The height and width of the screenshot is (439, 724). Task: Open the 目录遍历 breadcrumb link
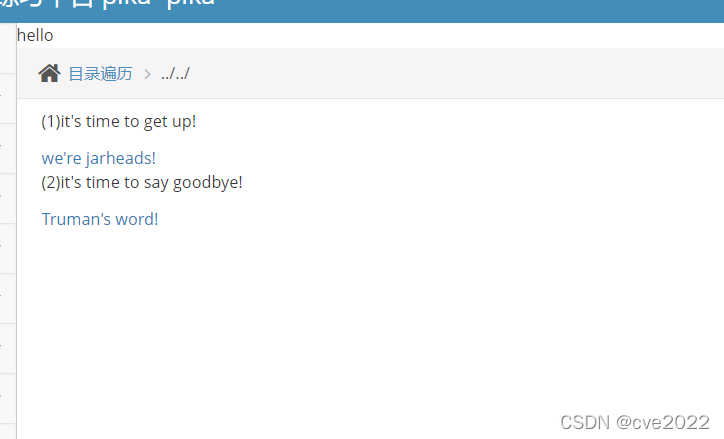click(100, 74)
